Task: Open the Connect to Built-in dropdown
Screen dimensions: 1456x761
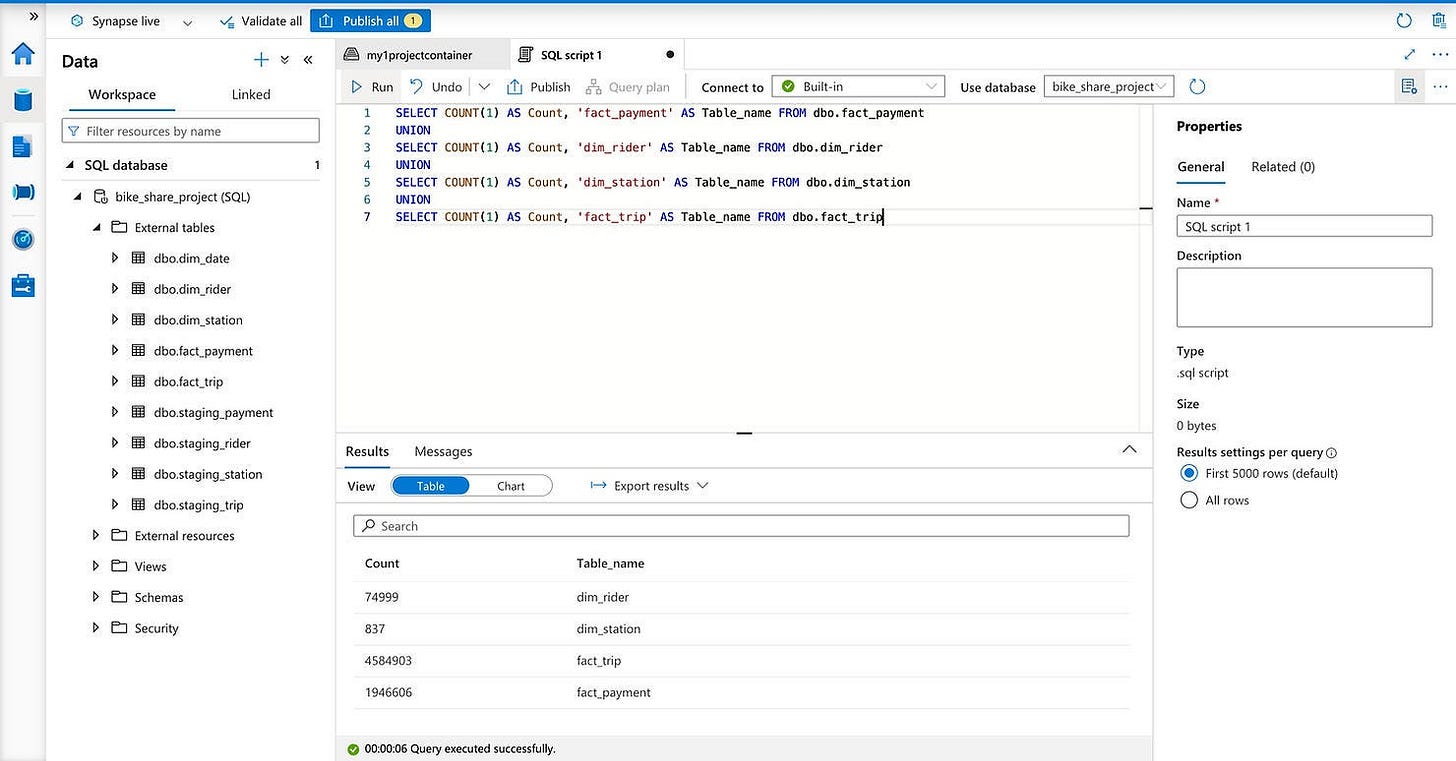Action: click(x=858, y=87)
